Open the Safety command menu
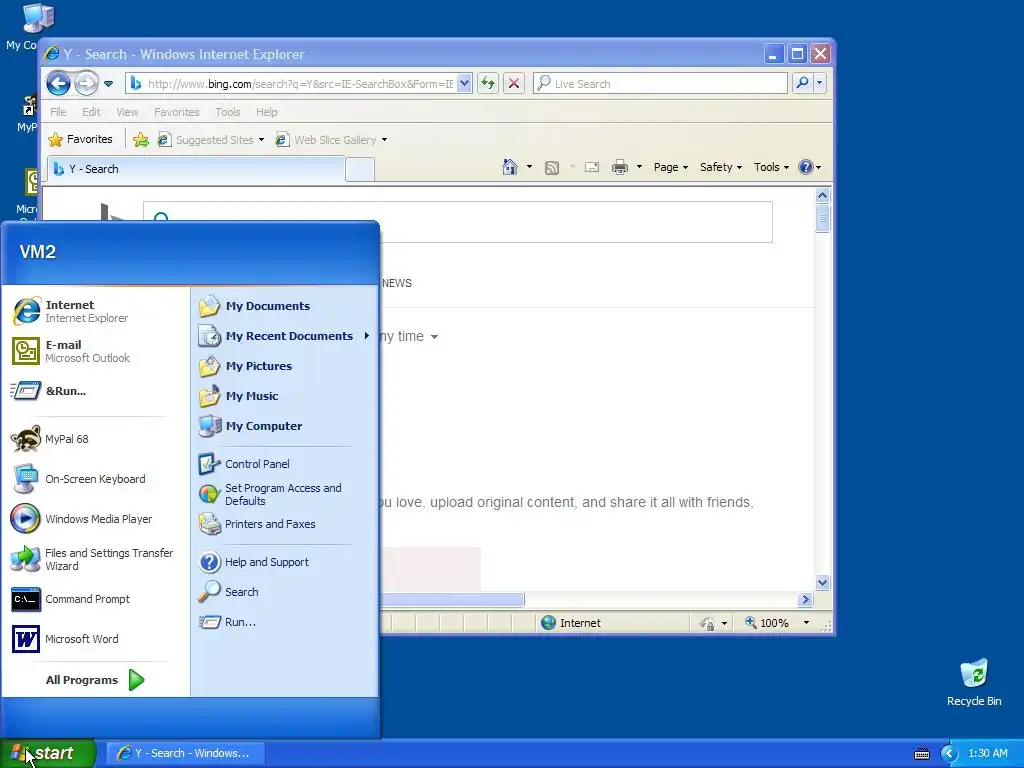This screenshot has height=768, width=1024. (x=721, y=167)
